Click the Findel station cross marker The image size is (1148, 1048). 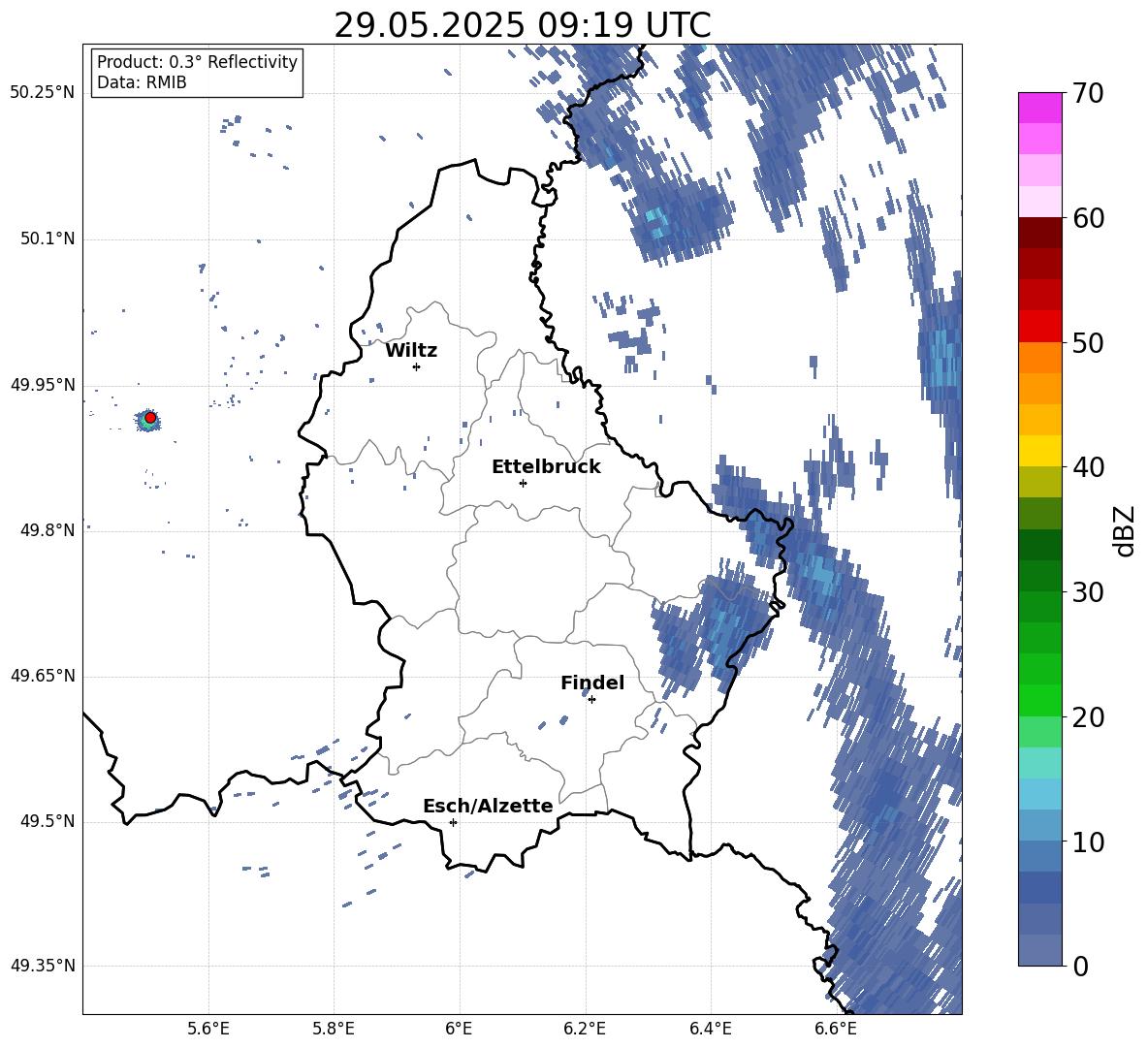point(591,700)
